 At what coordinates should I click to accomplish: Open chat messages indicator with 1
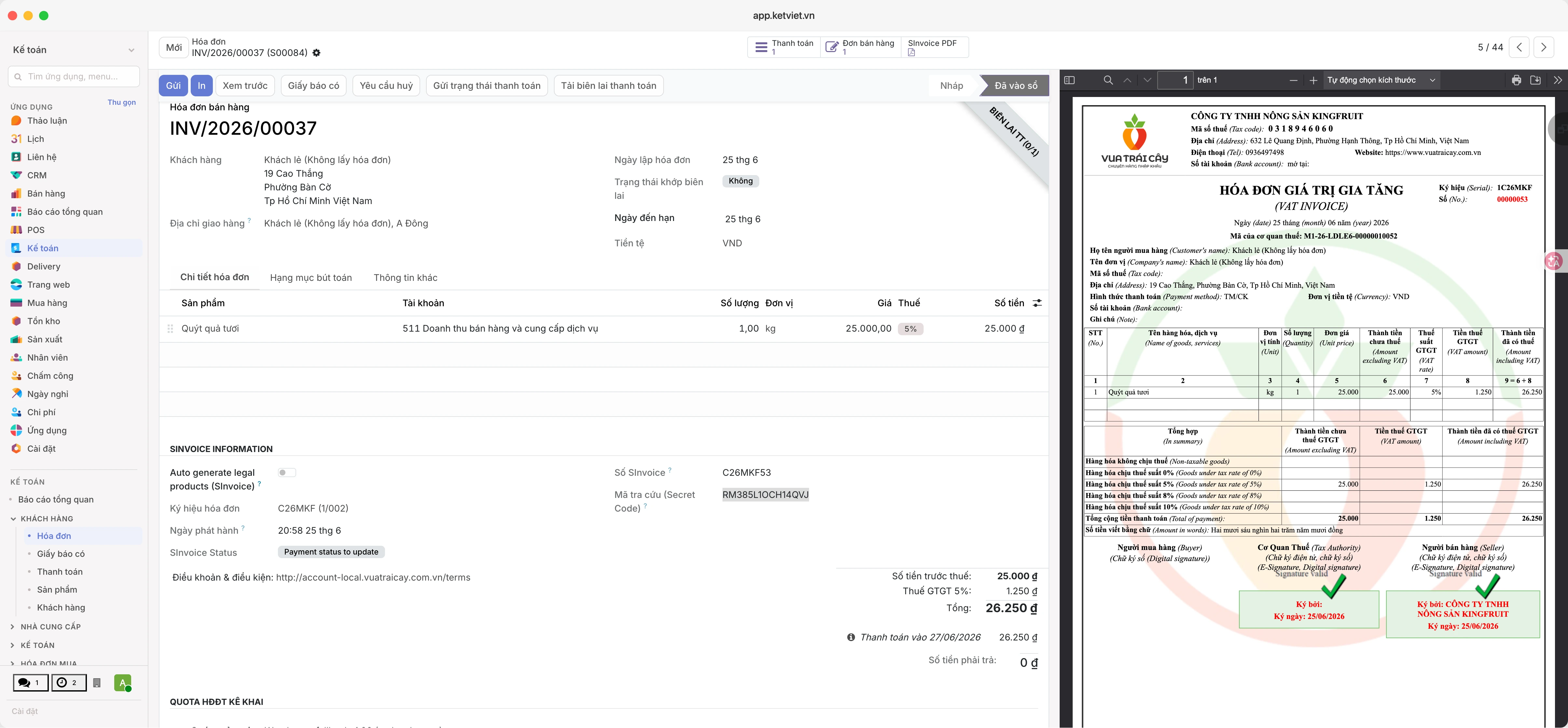(x=31, y=682)
